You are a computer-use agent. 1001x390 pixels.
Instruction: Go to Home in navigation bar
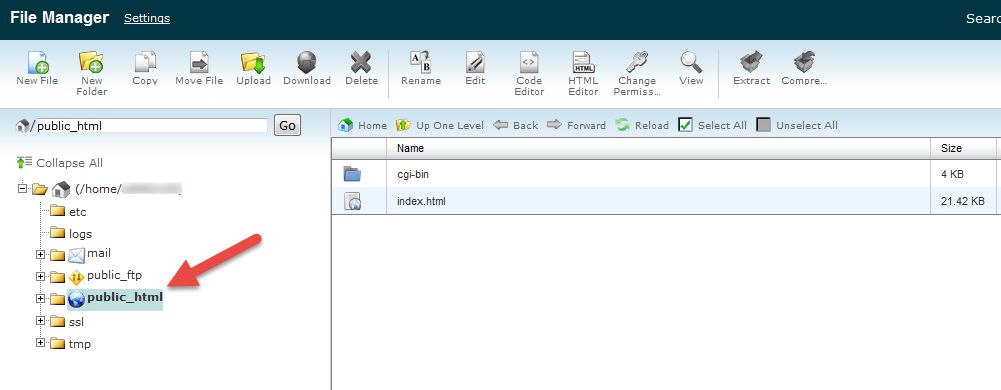[363, 125]
